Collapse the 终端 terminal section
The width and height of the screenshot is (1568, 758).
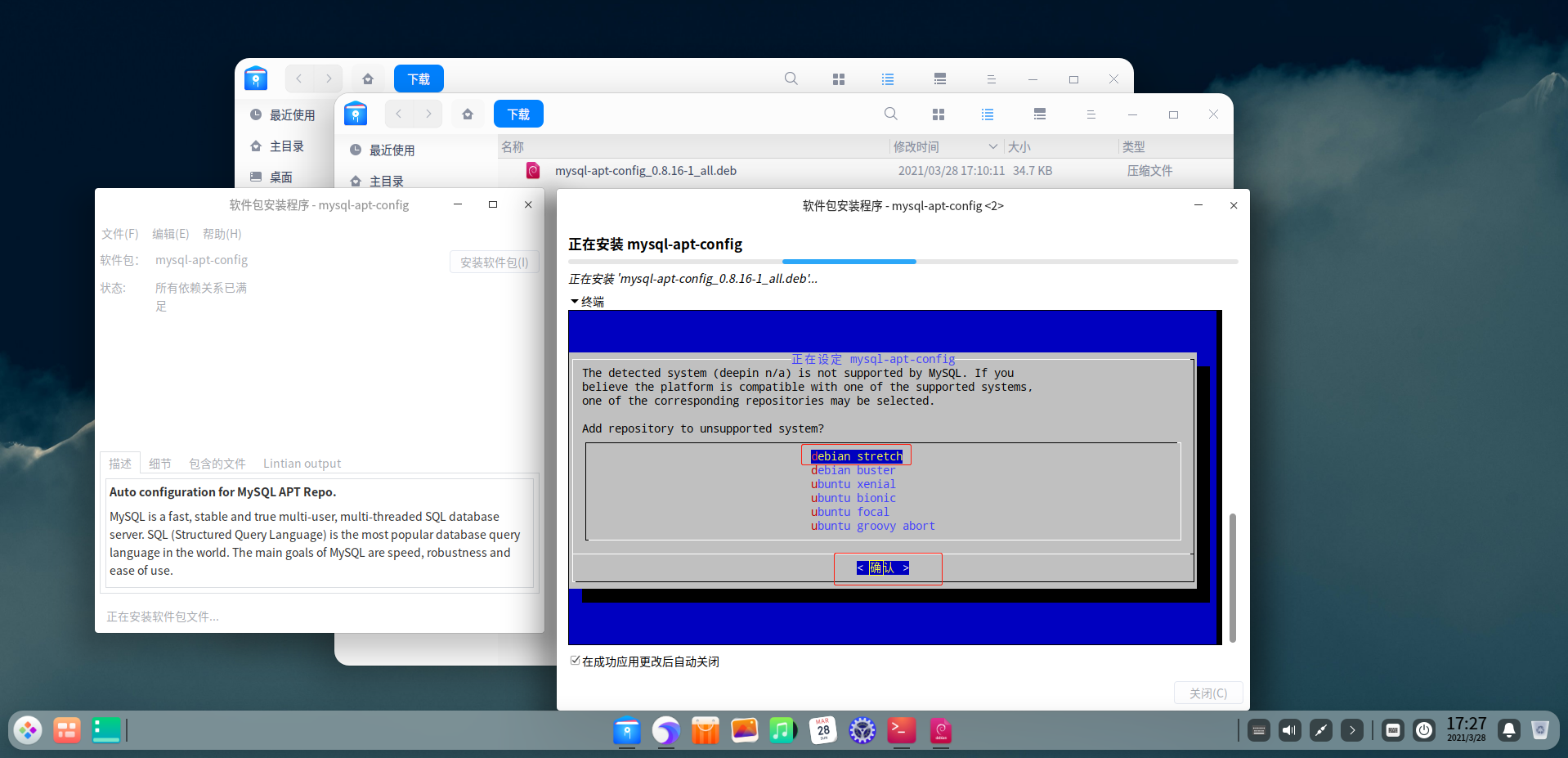tap(575, 302)
